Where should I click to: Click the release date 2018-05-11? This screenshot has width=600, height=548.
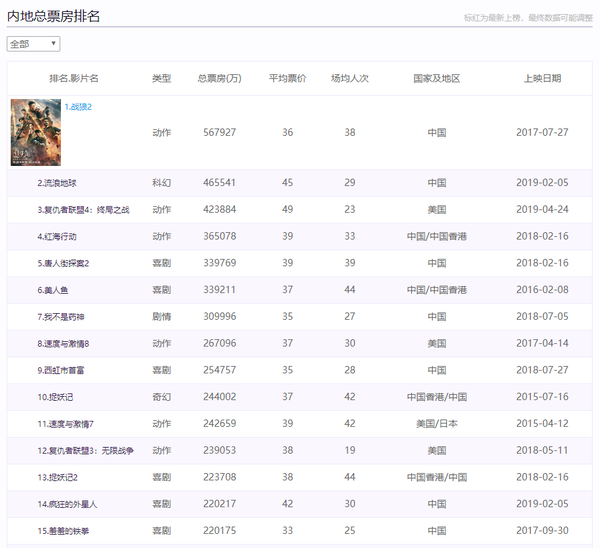tap(542, 450)
